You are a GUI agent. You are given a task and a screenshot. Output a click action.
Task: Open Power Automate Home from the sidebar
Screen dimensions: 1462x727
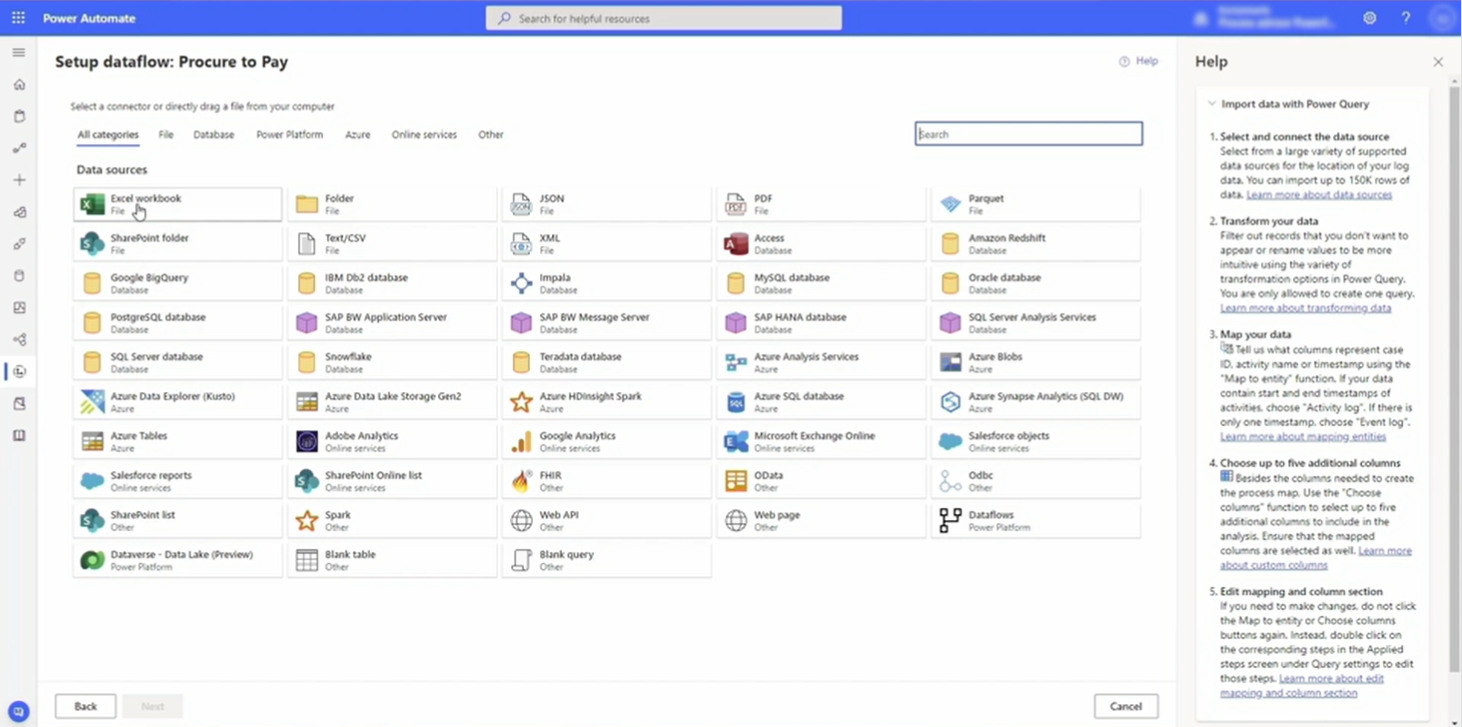(x=18, y=84)
